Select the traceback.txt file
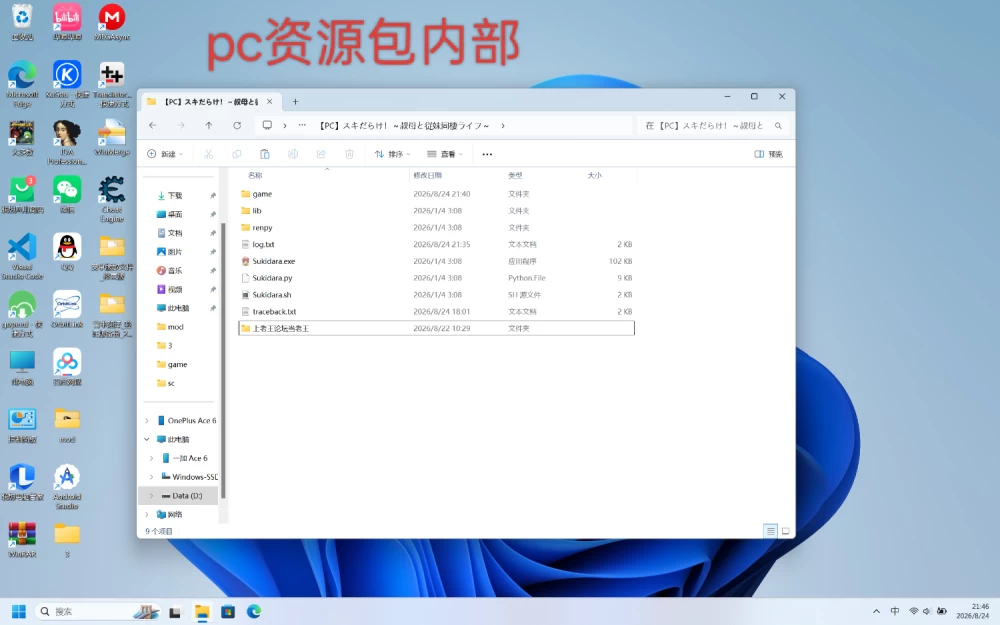The image size is (1000, 625). point(436,312)
